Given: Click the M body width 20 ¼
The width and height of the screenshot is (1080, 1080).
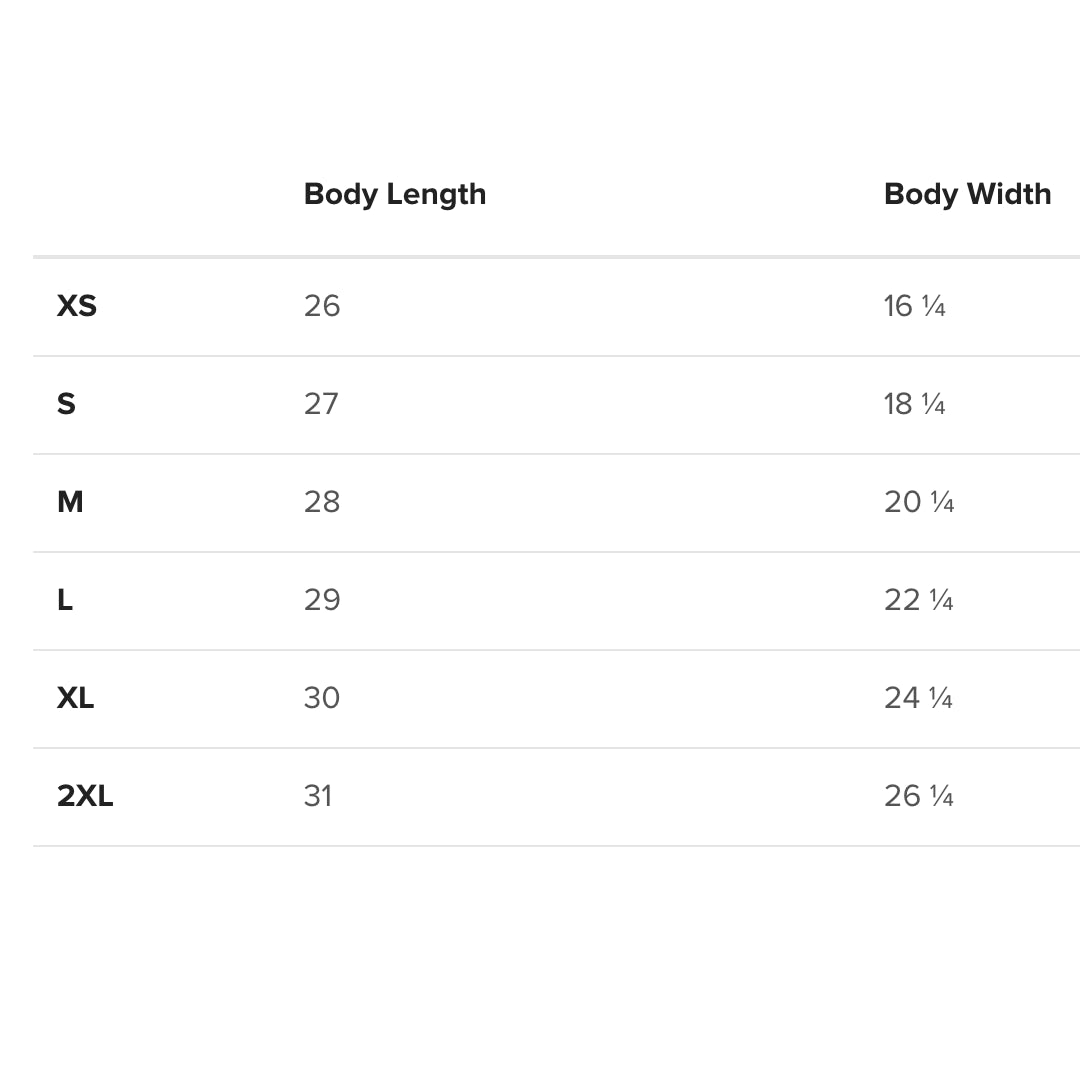Looking at the screenshot, I should 919,502.
